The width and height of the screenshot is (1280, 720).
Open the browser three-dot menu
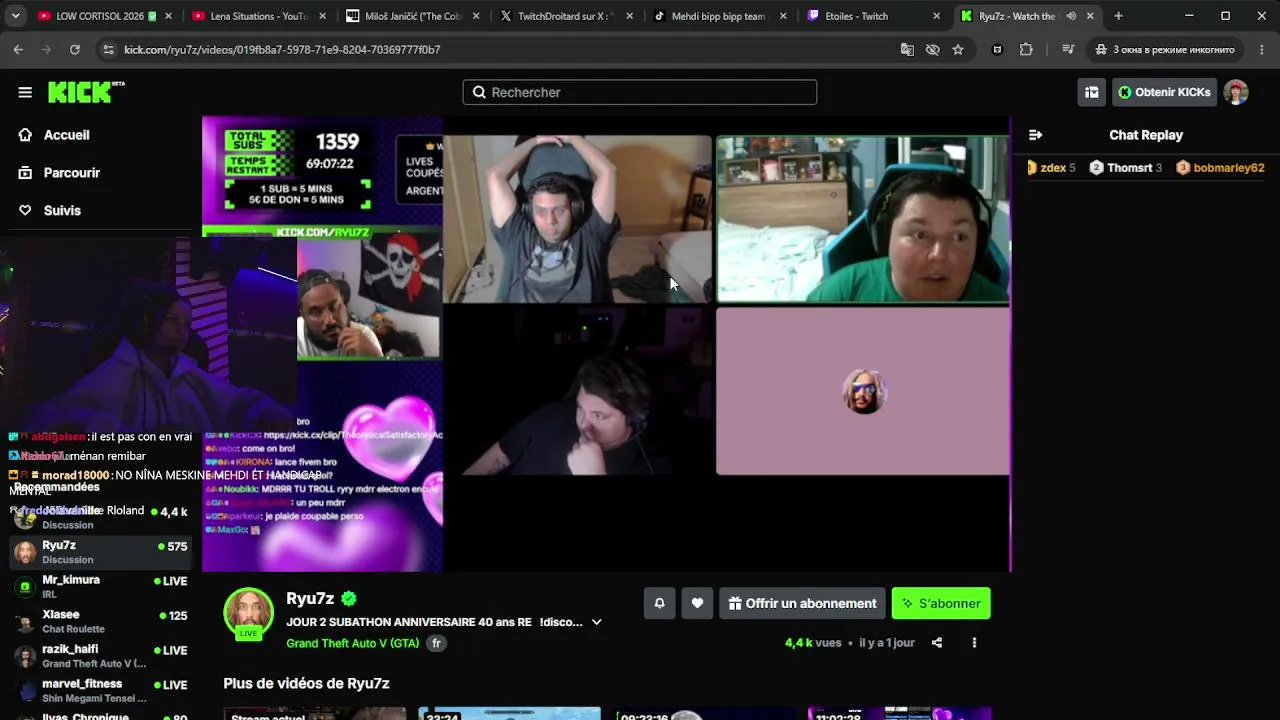point(1262,49)
